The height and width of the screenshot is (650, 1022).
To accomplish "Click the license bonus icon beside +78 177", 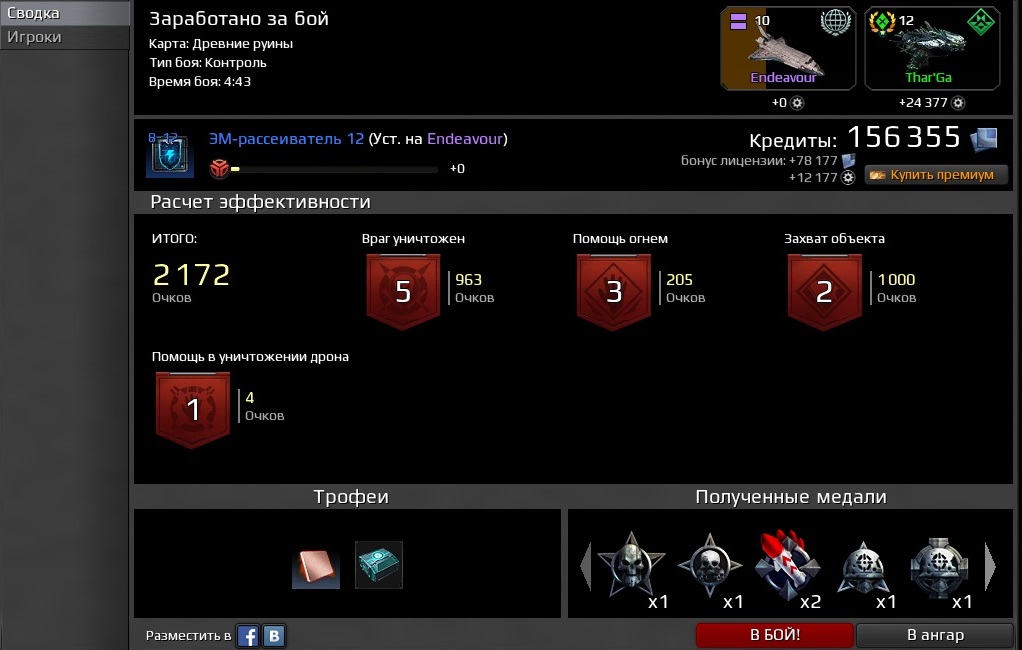I will click(x=848, y=160).
